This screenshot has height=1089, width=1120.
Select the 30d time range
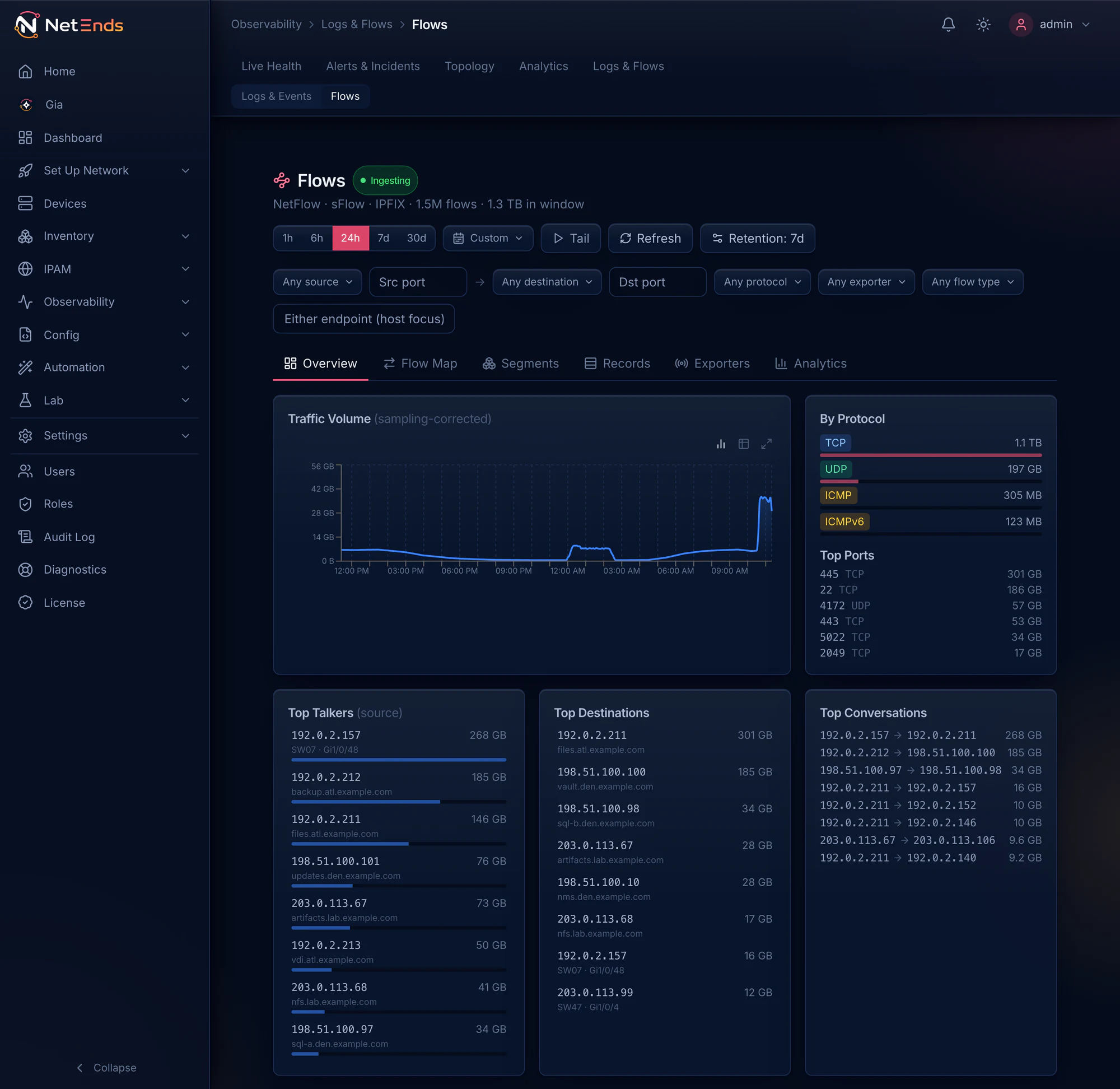click(x=416, y=238)
